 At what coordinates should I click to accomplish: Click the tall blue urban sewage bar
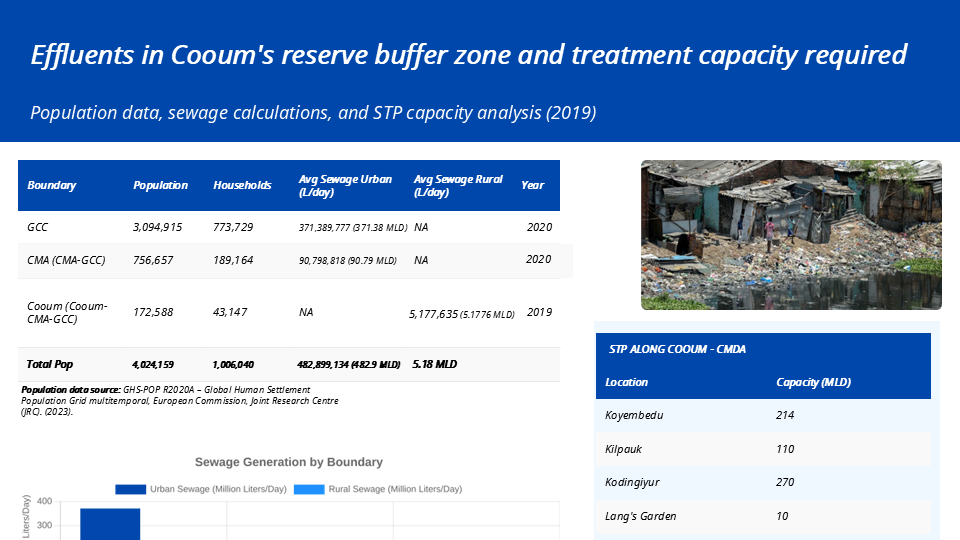pyautogui.click(x=110, y=524)
